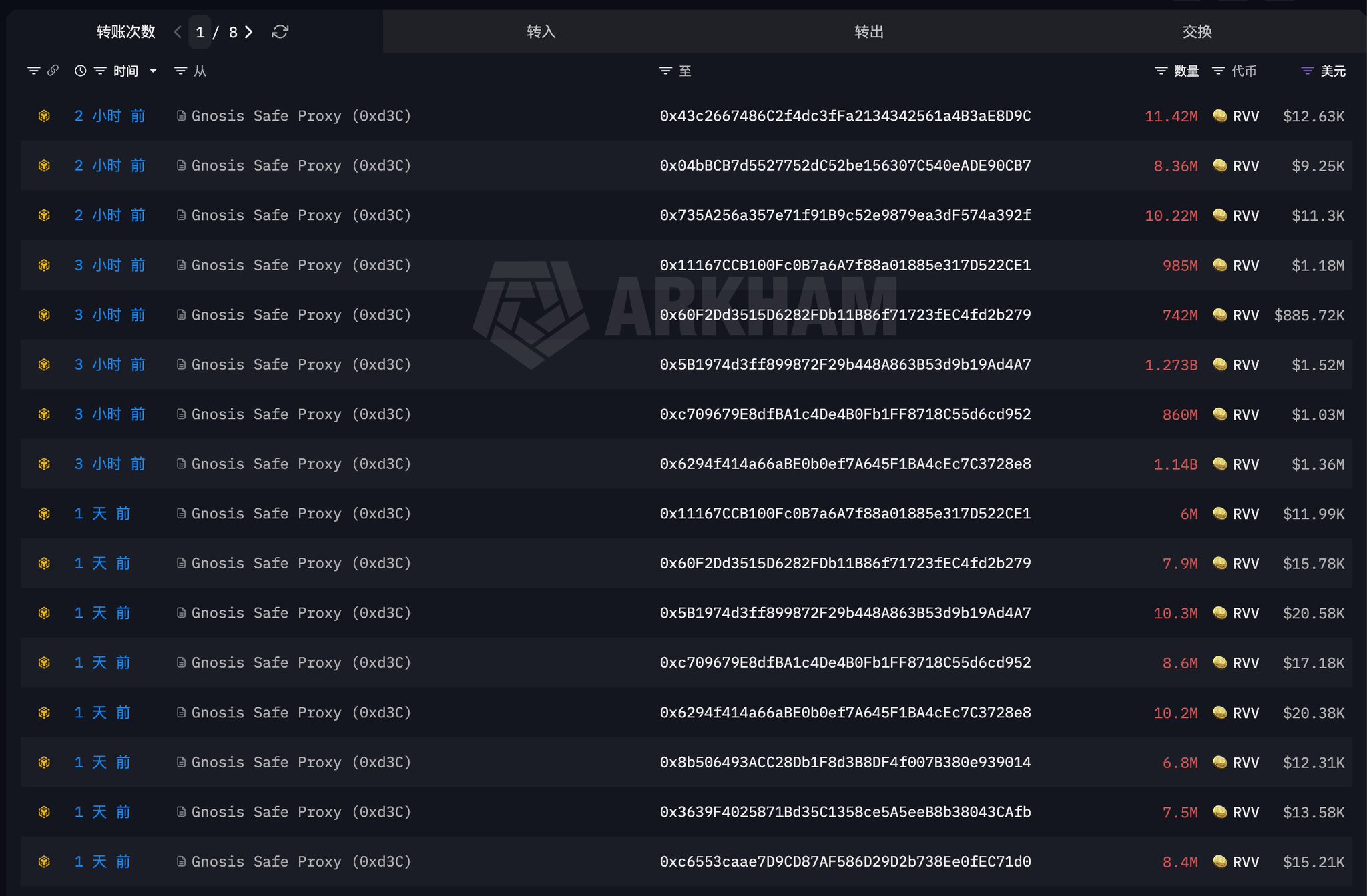The width and height of the screenshot is (1367, 896).
Task: Click the page number input field
Action: (200, 32)
